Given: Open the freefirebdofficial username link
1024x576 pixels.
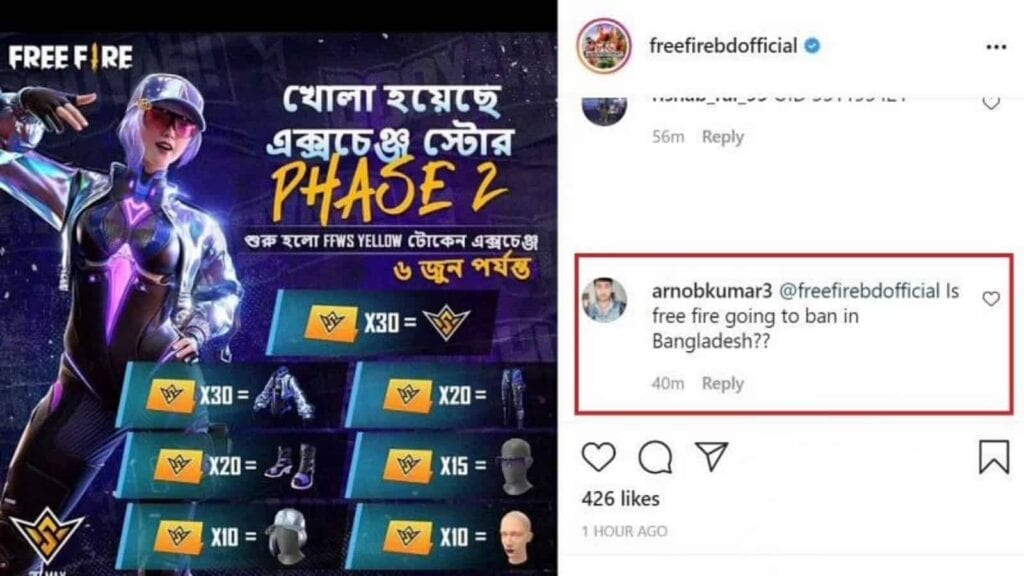Looking at the screenshot, I should [723, 46].
